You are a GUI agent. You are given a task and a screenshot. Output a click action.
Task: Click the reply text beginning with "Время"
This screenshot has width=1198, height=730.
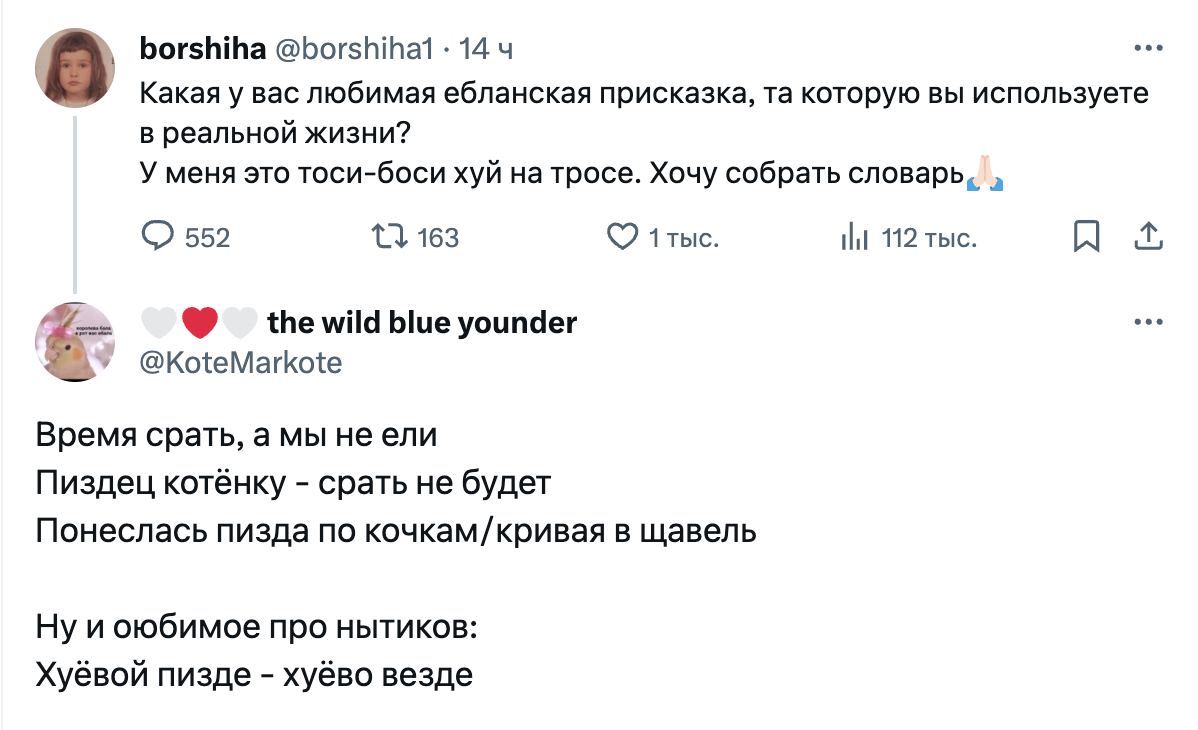click(x=237, y=437)
